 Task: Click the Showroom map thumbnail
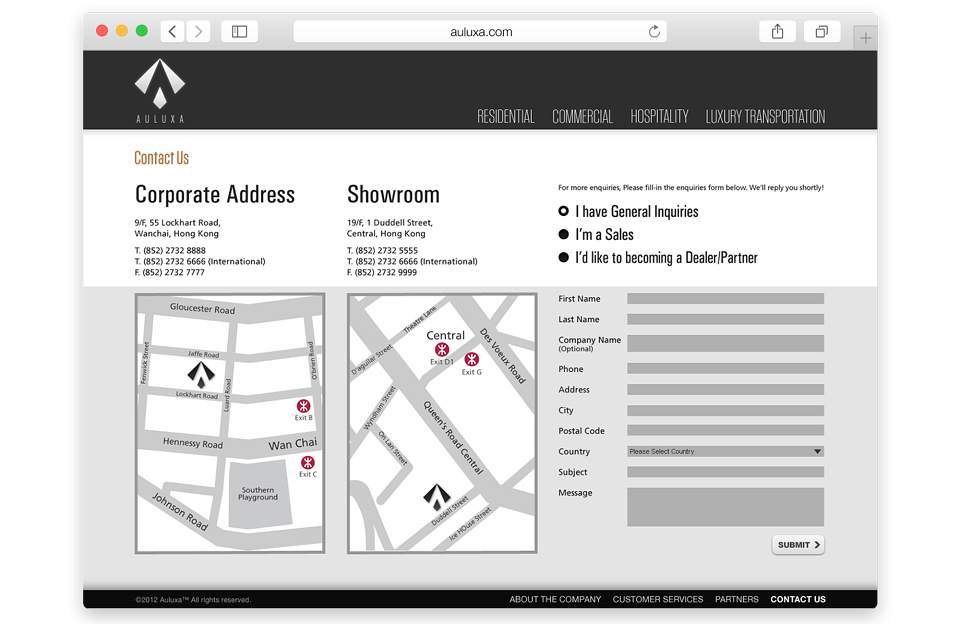(442, 423)
